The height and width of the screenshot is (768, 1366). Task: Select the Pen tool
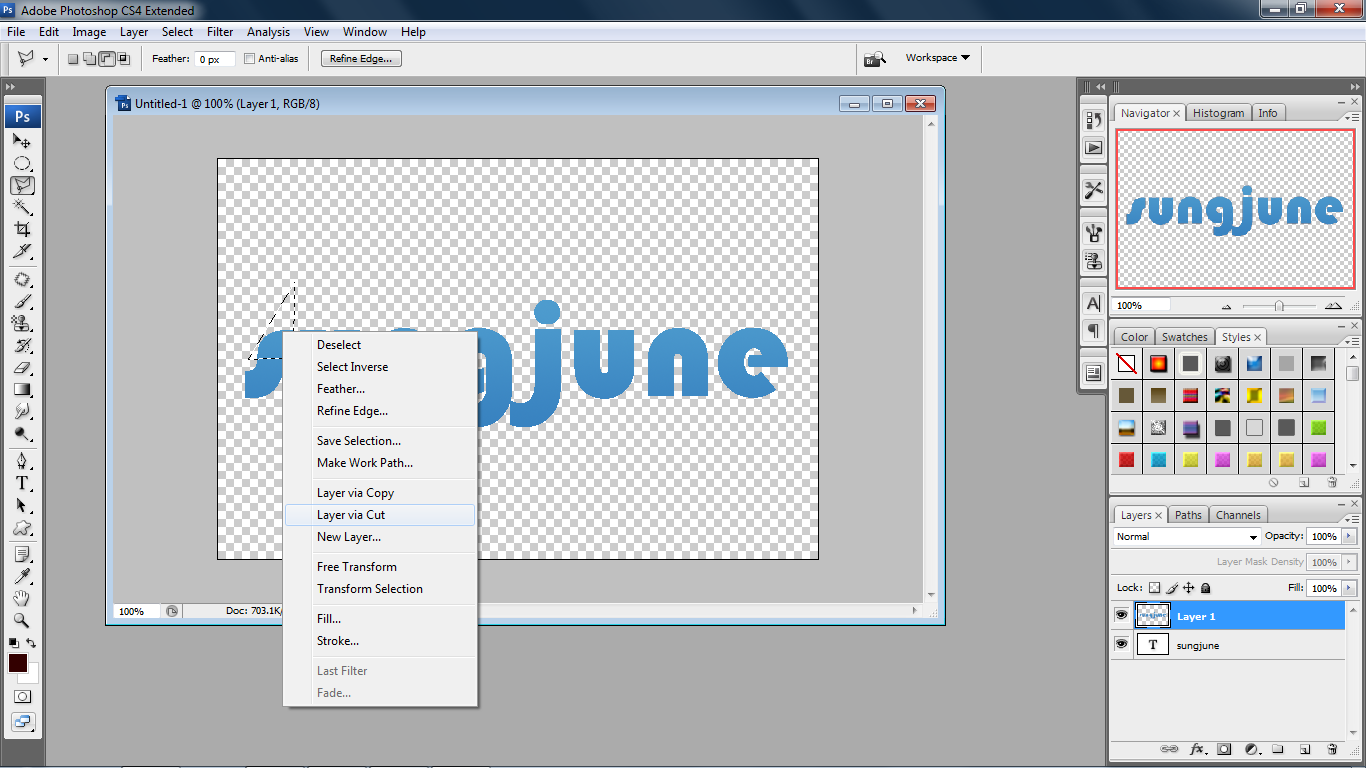(x=22, y=461)
